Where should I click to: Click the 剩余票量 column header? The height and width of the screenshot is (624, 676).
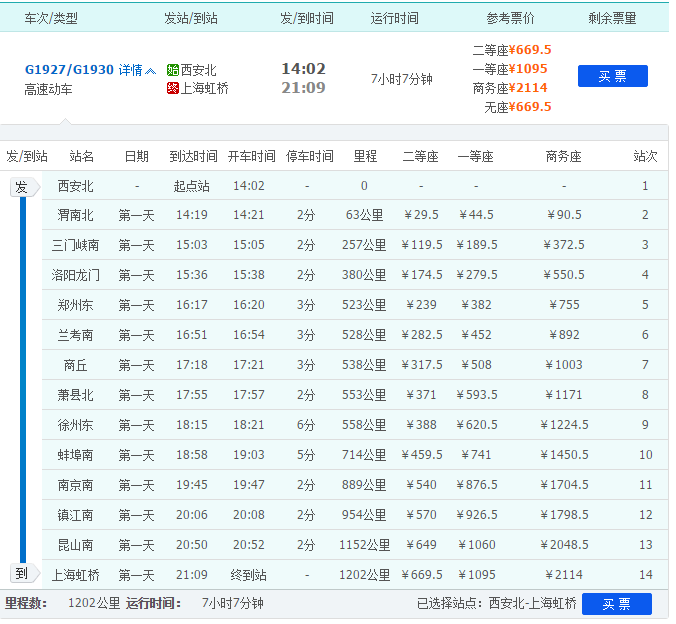(612, 18)
